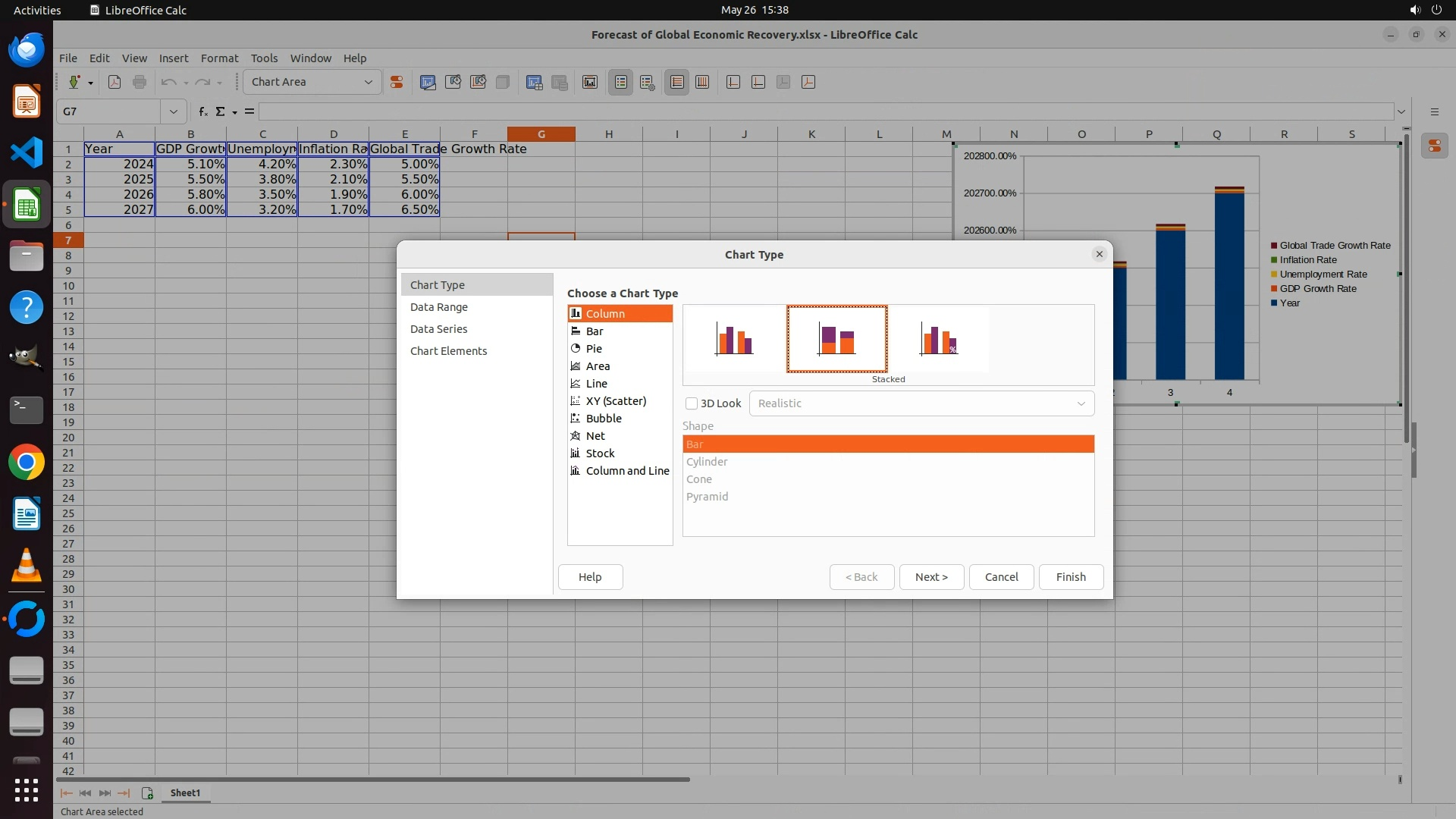The image size is (1456, 819).
Task: Open Thunderbird from the dock
Action: pos(27,50)
